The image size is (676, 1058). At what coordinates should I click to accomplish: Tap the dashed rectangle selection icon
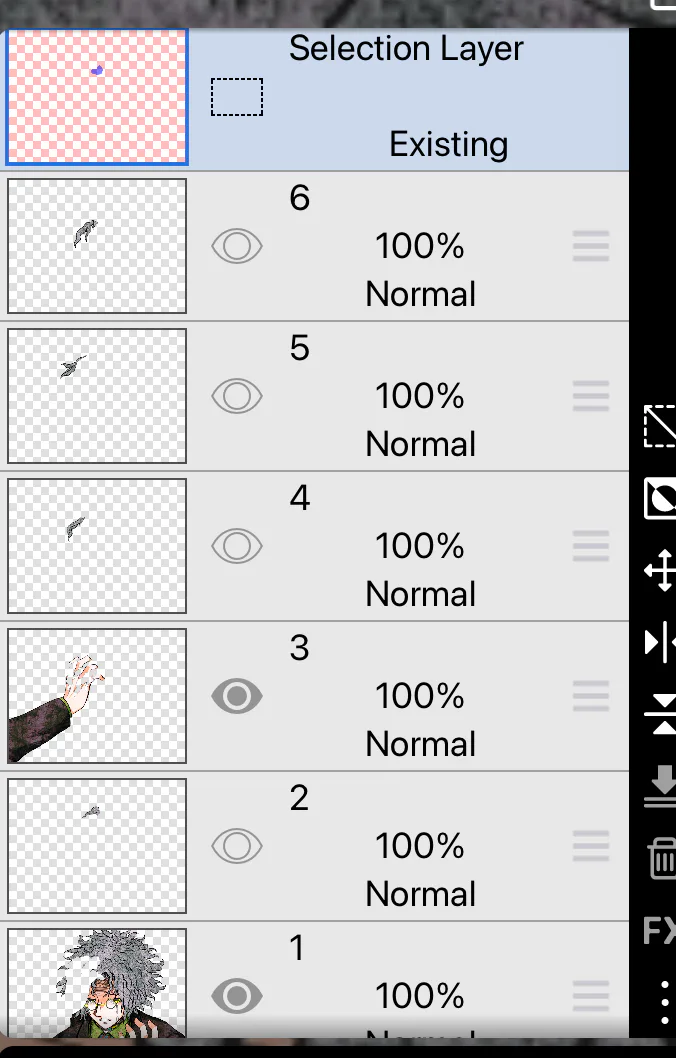tap(237, 97)
